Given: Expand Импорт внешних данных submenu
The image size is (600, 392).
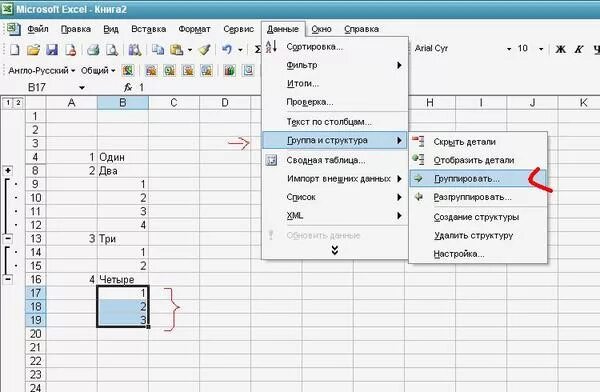Looking at the screenshot, I should click(x=335, y=178).
